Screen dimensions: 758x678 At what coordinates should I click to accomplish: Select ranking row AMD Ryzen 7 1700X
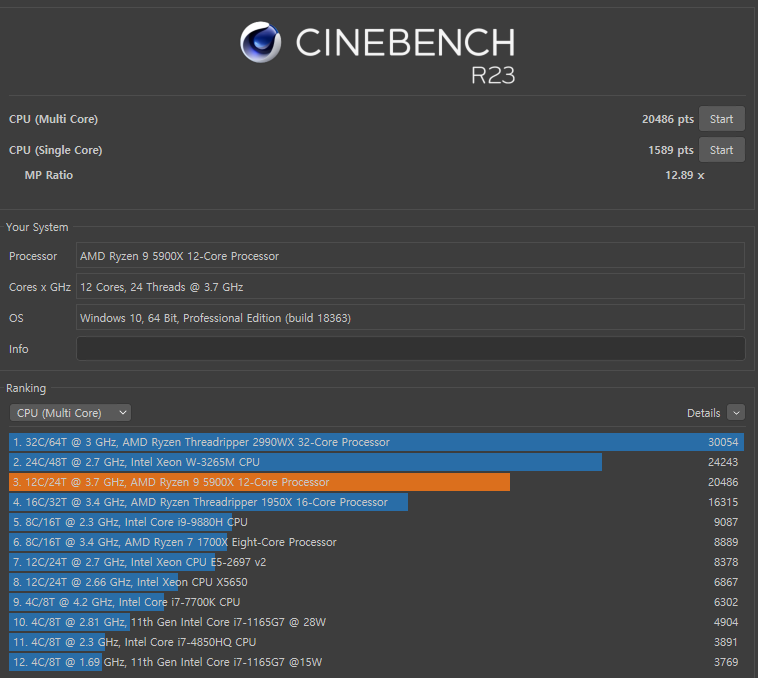(x=376, y=542)
